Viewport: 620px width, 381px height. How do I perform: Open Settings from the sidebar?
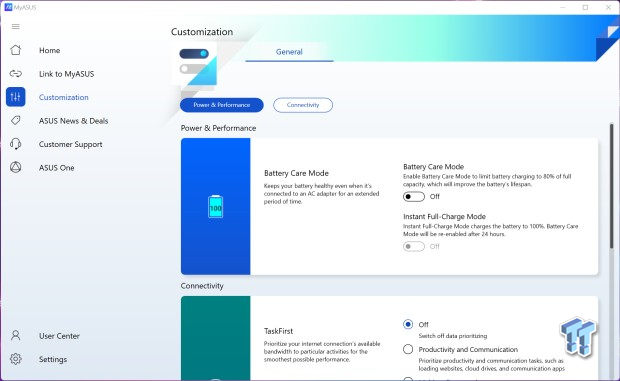53,359
